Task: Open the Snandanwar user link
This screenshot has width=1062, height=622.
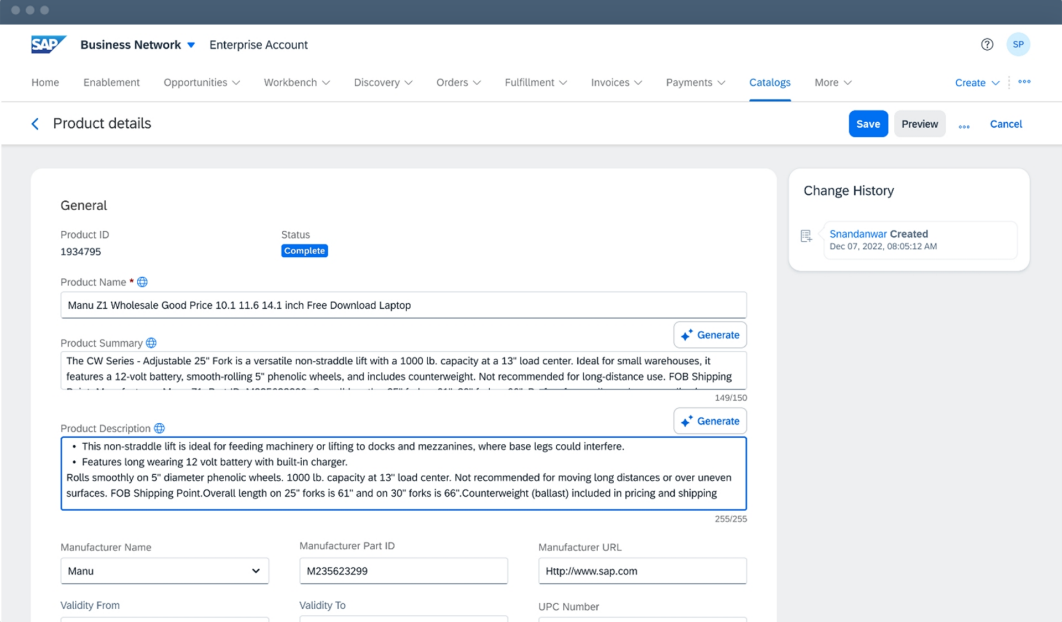Action: [858, 234]
